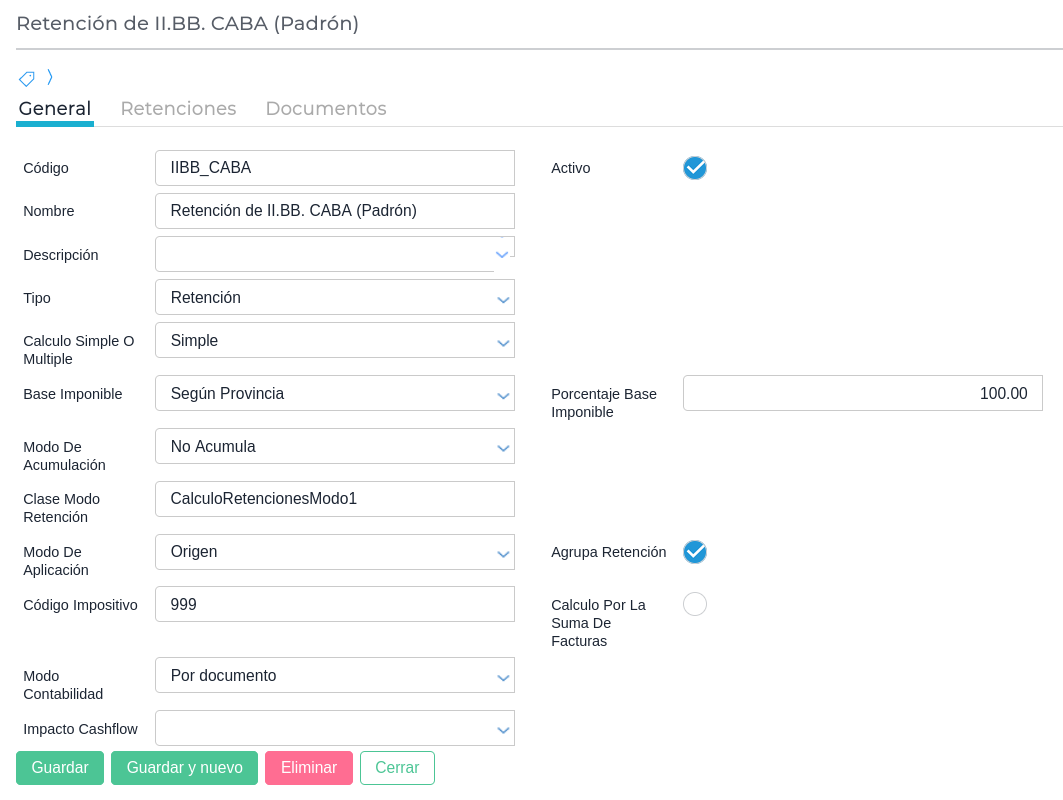Expand the Modo Contabilidad dropdown
The height and width of the screenshot is (800, 1063).
pos(334,676)
